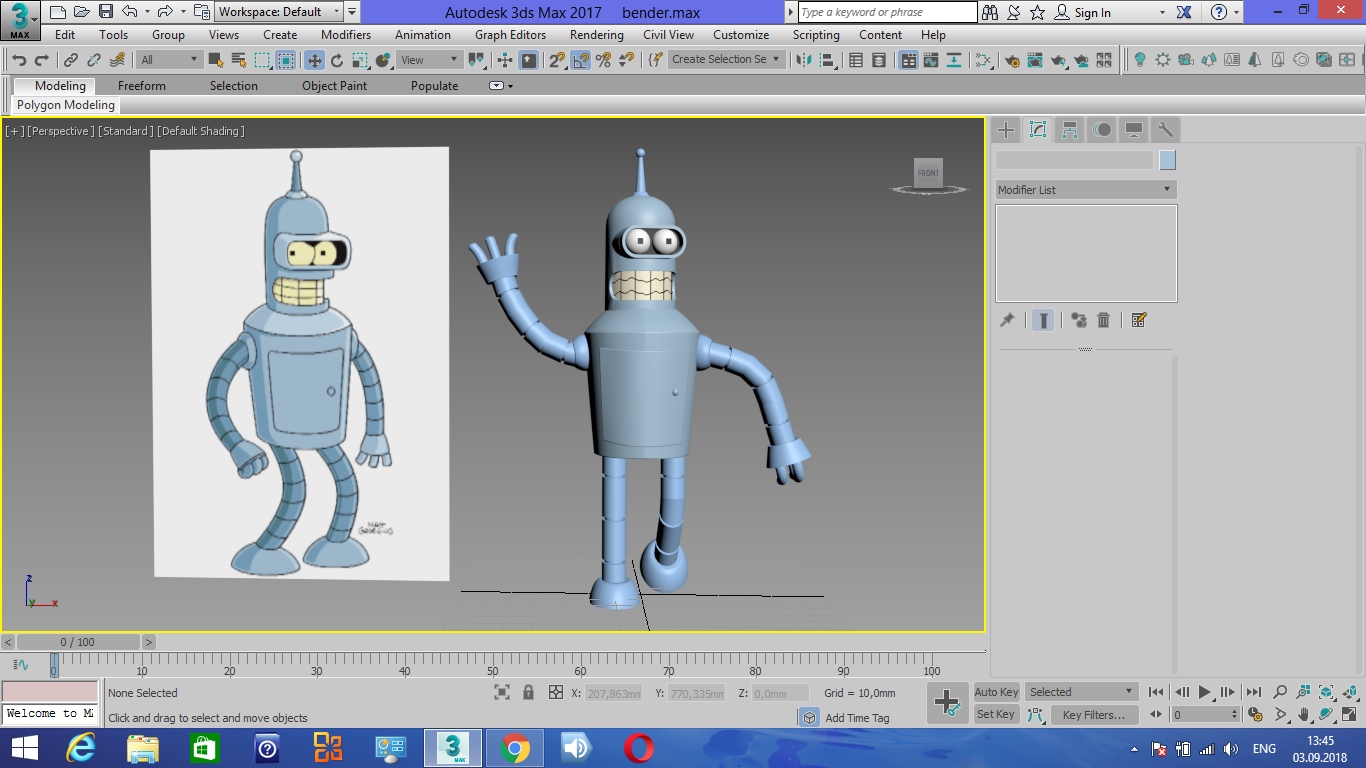Toggle Pin Stack in Modify panel
This screenshot has width=1366, height=768.
click(1007, 320)
